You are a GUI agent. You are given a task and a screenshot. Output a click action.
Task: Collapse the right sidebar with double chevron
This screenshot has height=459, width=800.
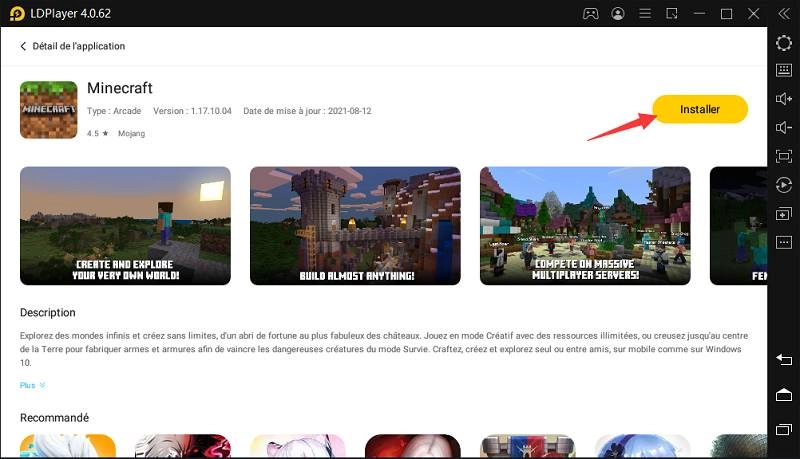pos(784,14)
